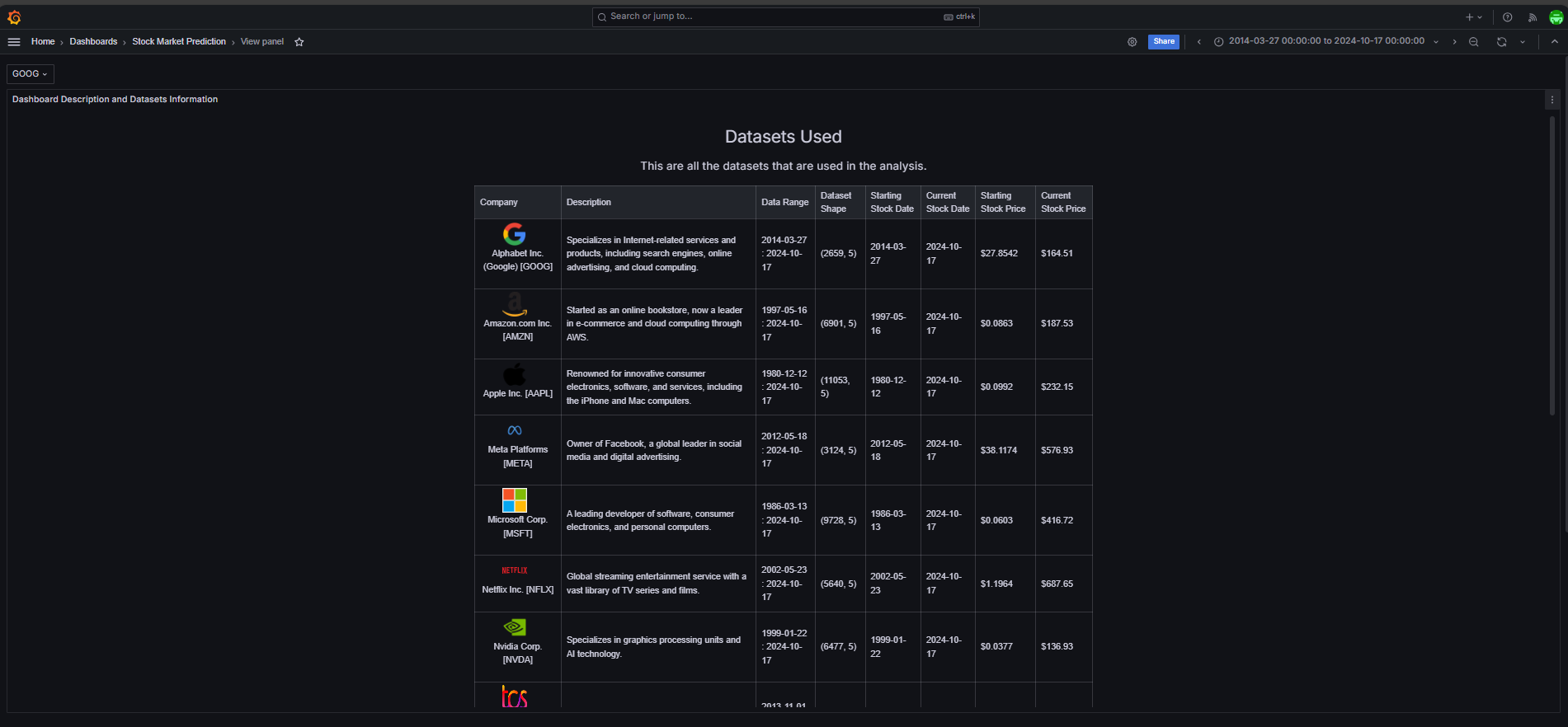This screenshot has height=727, width=1568.
Task: Open the plus 'New' dropdown menu
Action: point(1473,17)
